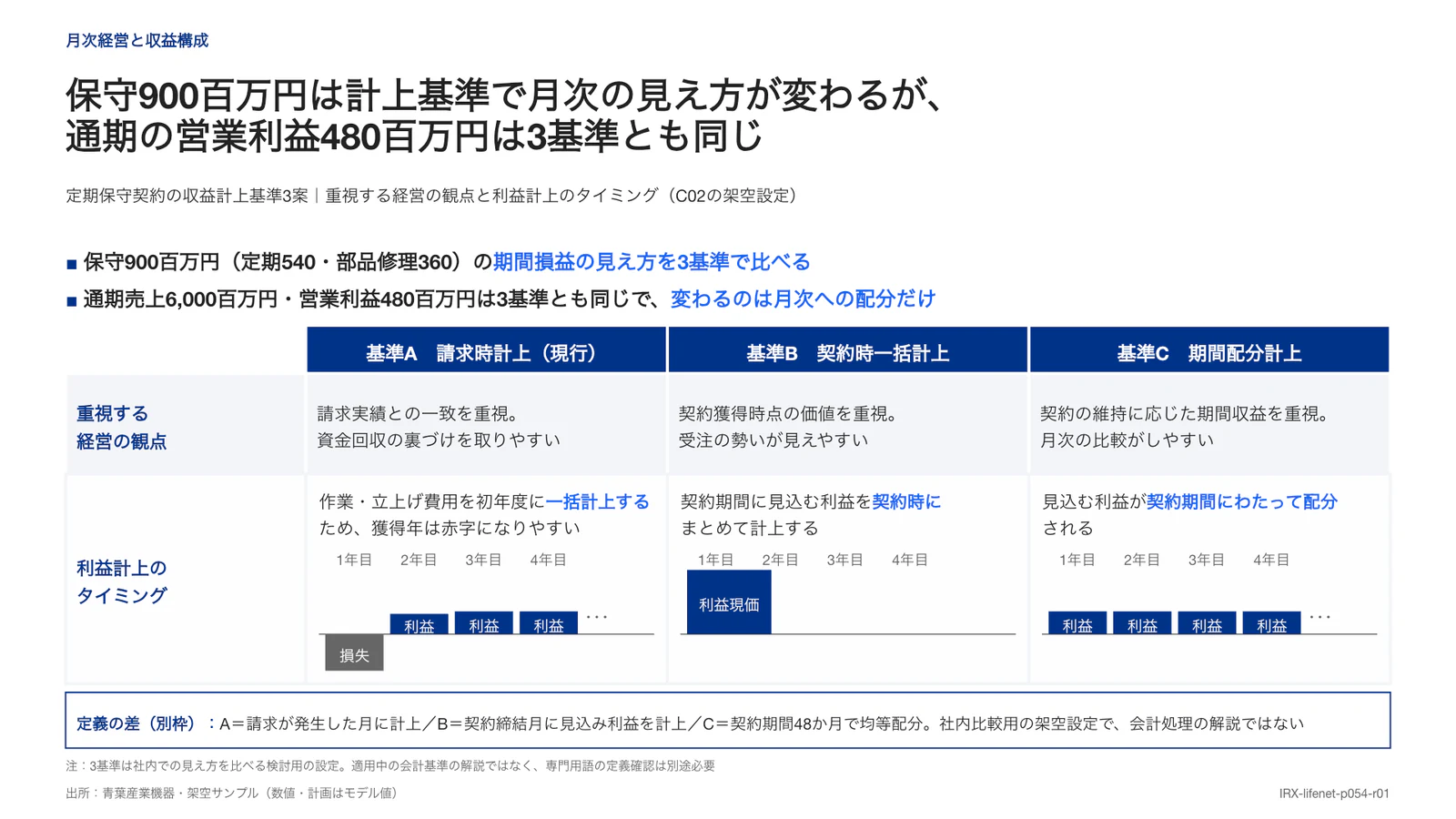Viewport: 1456px width, 819px height.
Task: Click the source line 出所：青葉産業機器
Action: pyautogui.click(x=234, y=794)
